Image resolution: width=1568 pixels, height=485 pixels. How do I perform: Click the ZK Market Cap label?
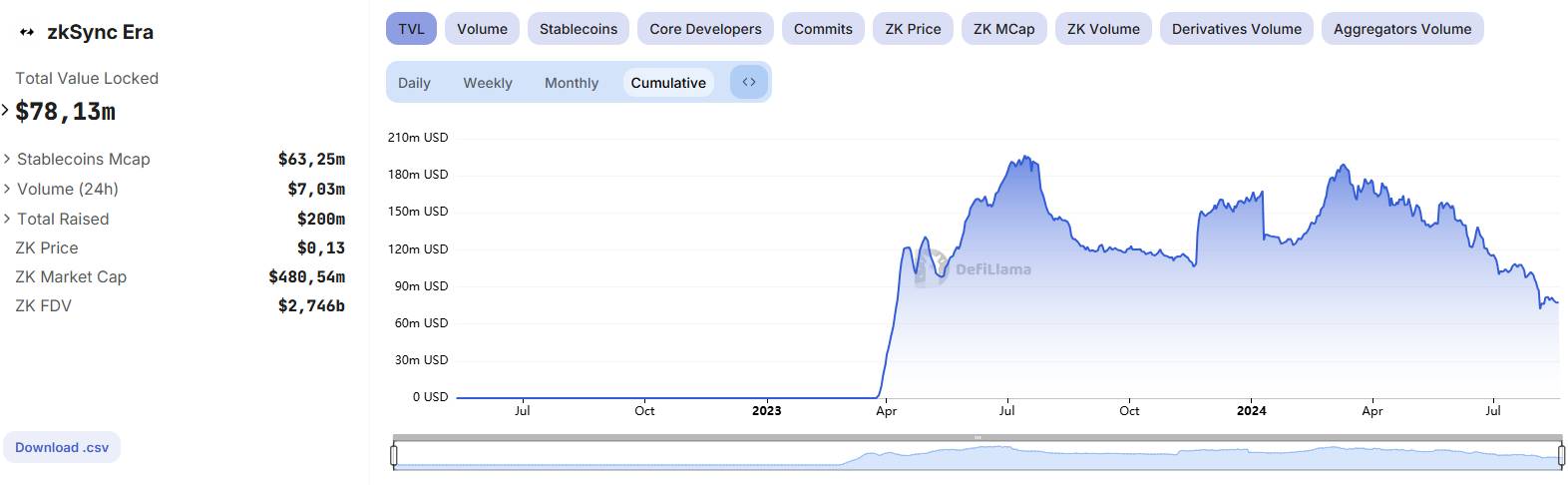point(71,276)
